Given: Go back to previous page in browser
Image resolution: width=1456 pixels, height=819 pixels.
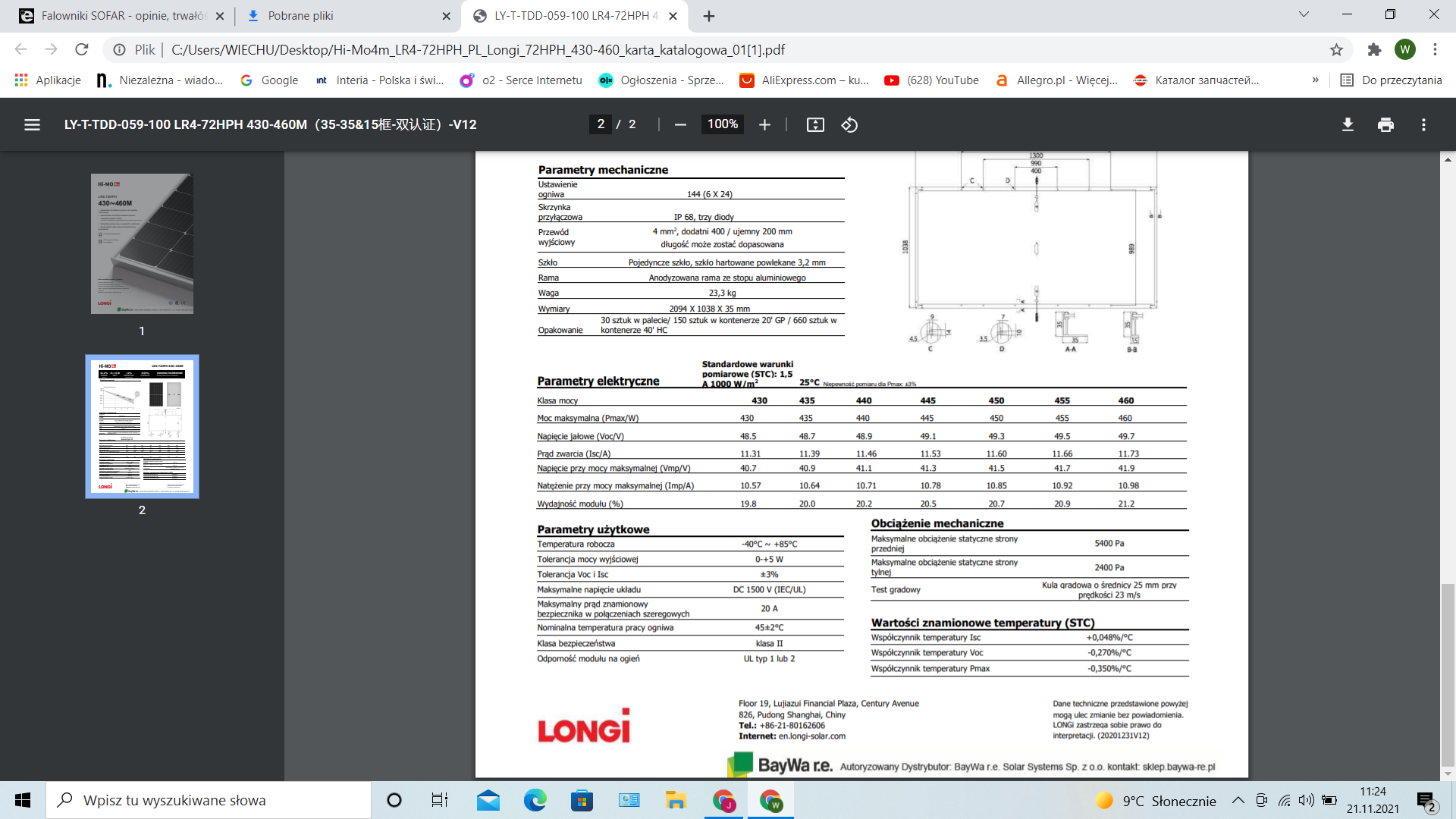Looking at the screenshot, I should pos(20,49).
